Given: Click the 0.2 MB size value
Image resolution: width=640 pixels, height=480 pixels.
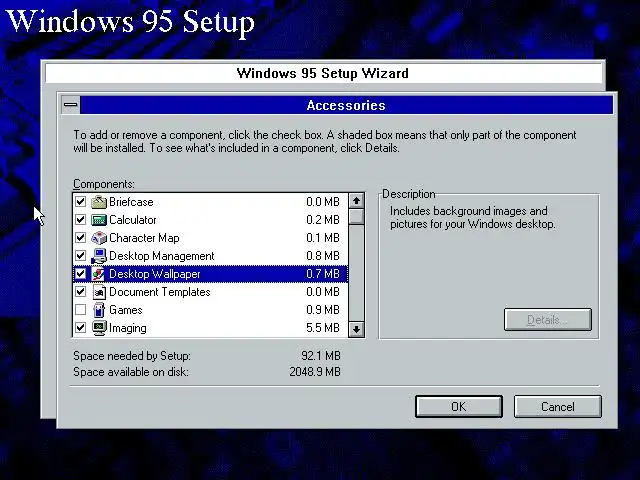Looking at the screenshot, I should coord(323,220).
